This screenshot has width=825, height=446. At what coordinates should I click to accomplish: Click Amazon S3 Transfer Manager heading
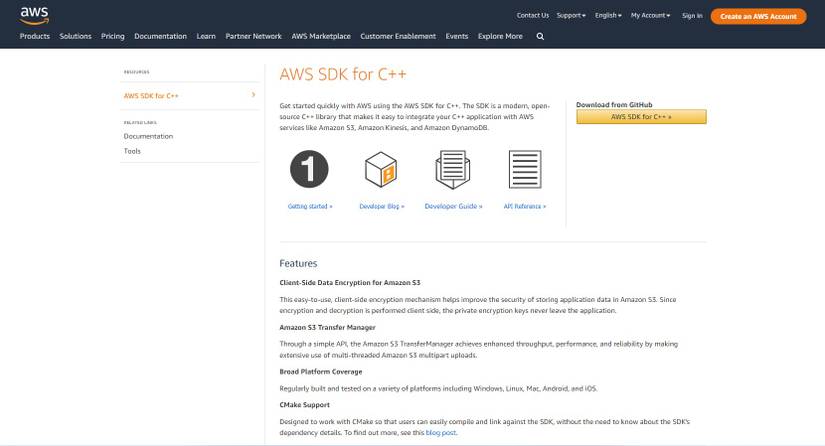pyautogui.click(x=327, y=327)
